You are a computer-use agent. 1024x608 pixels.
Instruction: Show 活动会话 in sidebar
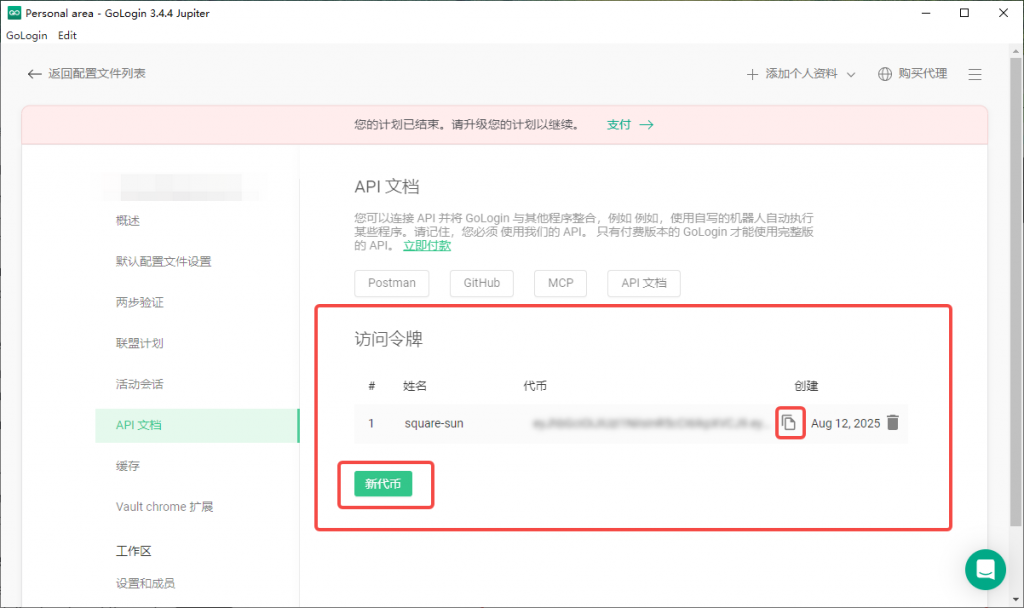(140, 384)
